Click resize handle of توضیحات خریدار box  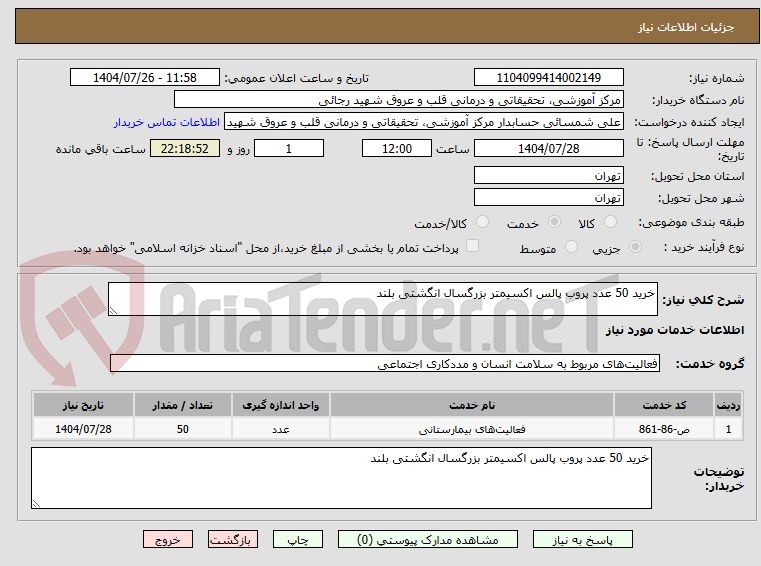click(x=36, y=504)
